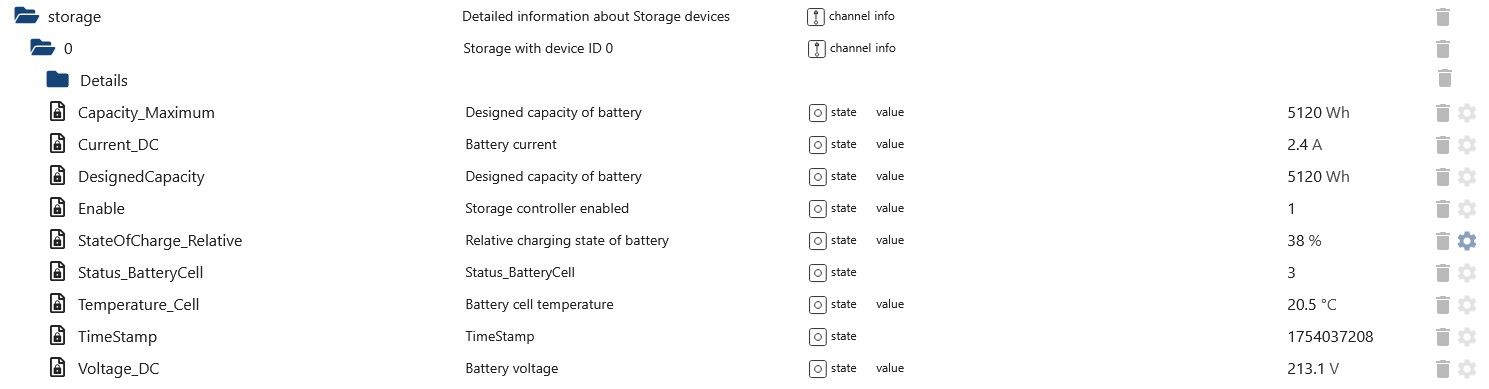Image resolution: width=1489 pixels, height=389 pixels.
Task: Delete the StateOfCharge_Relative state via trash icon
Action: tap(1443, 241)
